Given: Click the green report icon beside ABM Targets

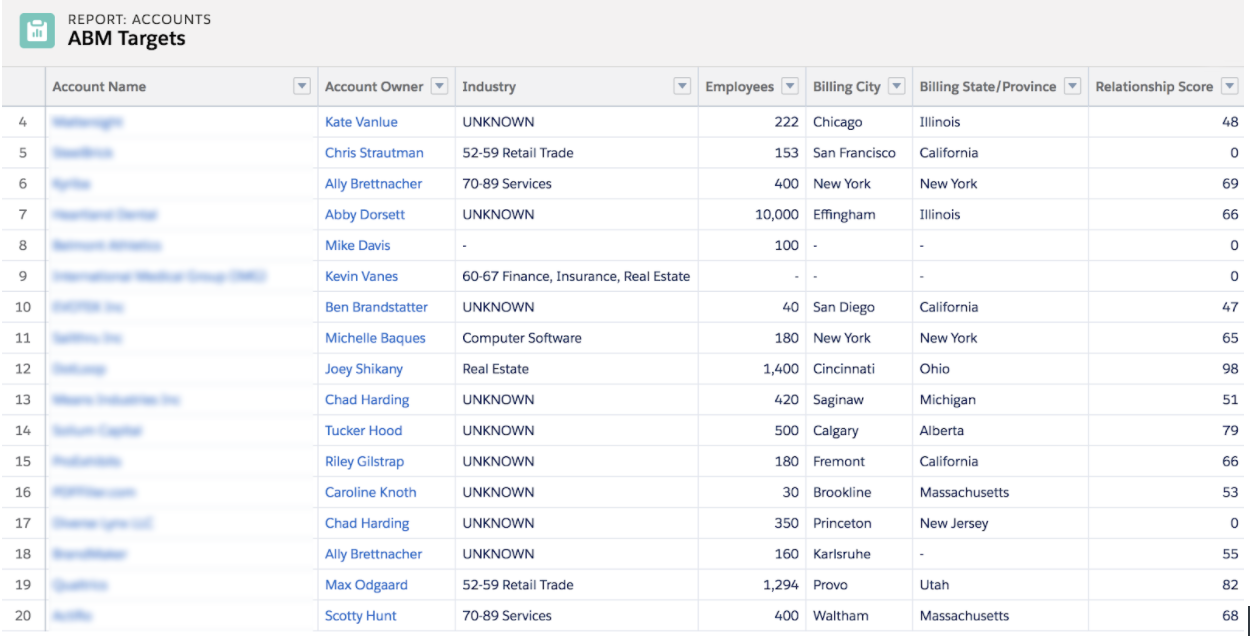Looking at the screenshot, I should 37,30.
